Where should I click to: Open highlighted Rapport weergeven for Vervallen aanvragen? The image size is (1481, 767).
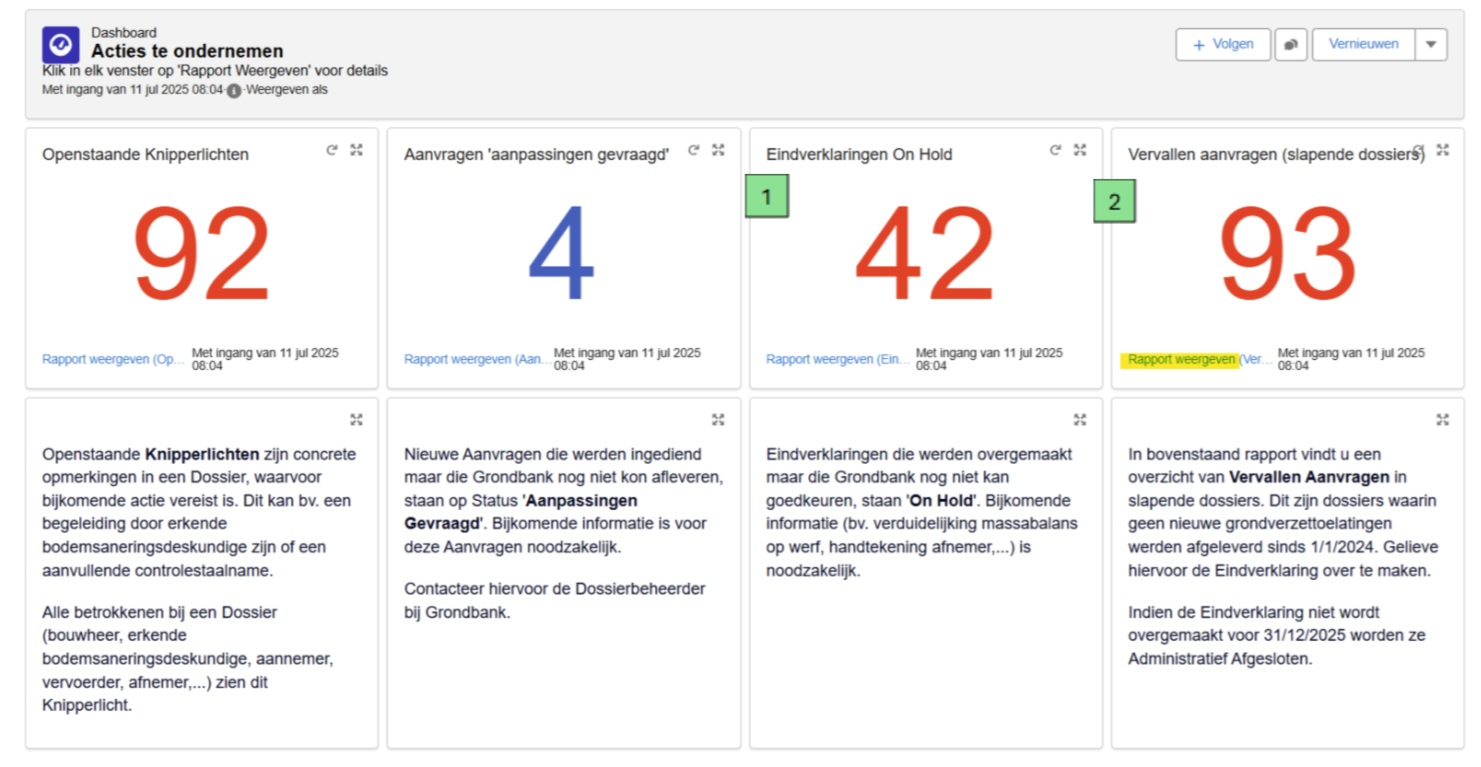1182,359
